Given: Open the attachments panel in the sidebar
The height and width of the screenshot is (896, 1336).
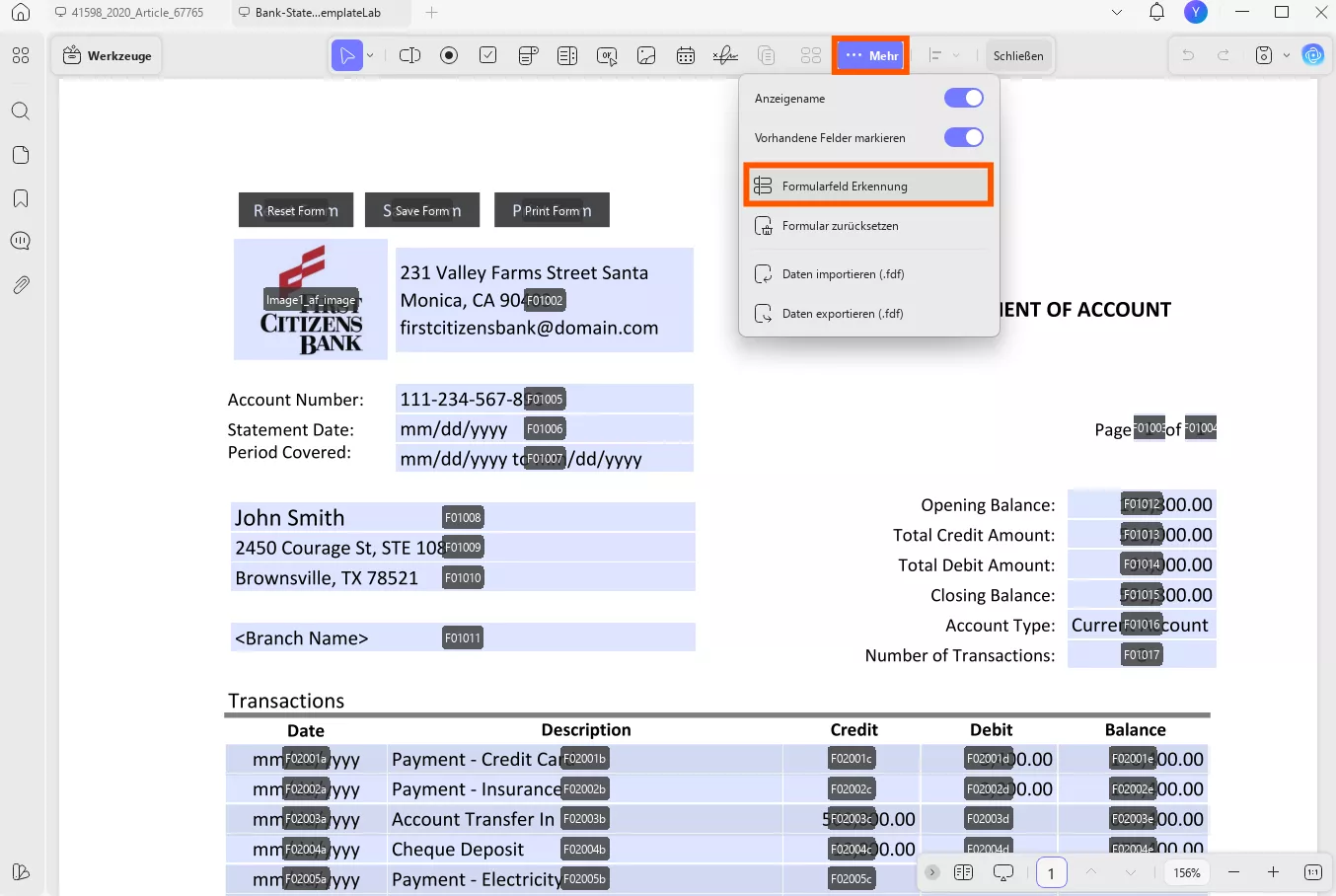Looking at the screenshot, I should click(21, 285).
